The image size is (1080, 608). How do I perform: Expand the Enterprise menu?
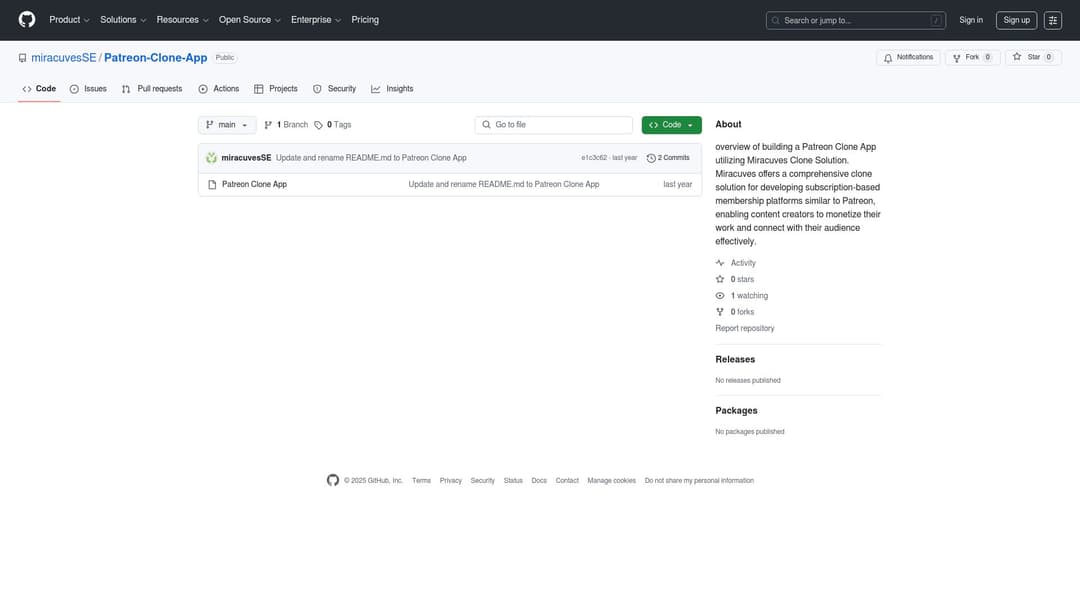[x=315, y=20]
